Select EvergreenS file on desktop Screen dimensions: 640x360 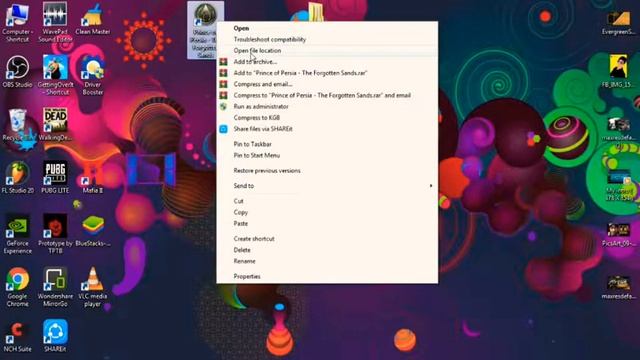(618, 22)
